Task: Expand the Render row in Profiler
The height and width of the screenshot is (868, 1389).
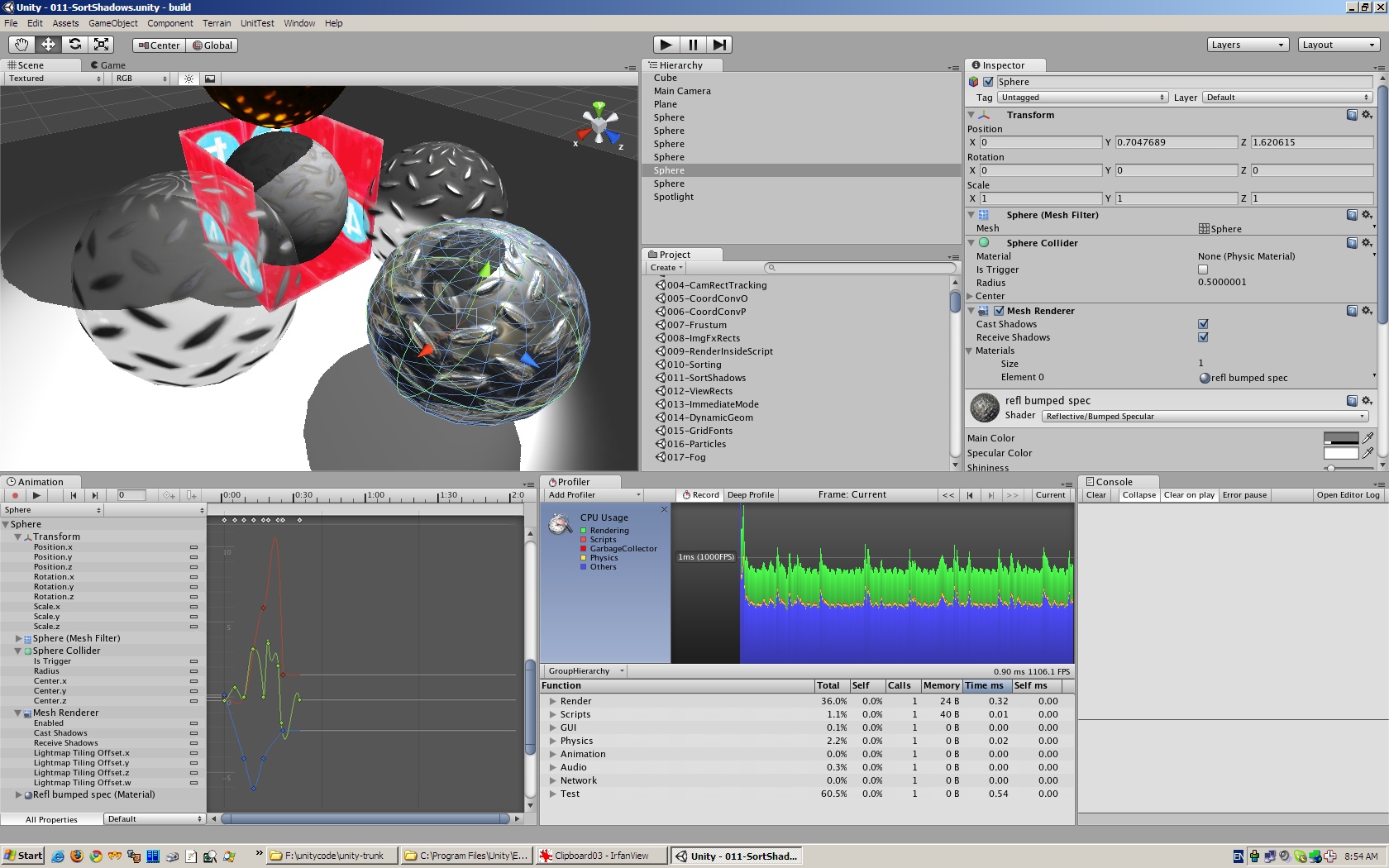Action: click(x=553, y=701)
